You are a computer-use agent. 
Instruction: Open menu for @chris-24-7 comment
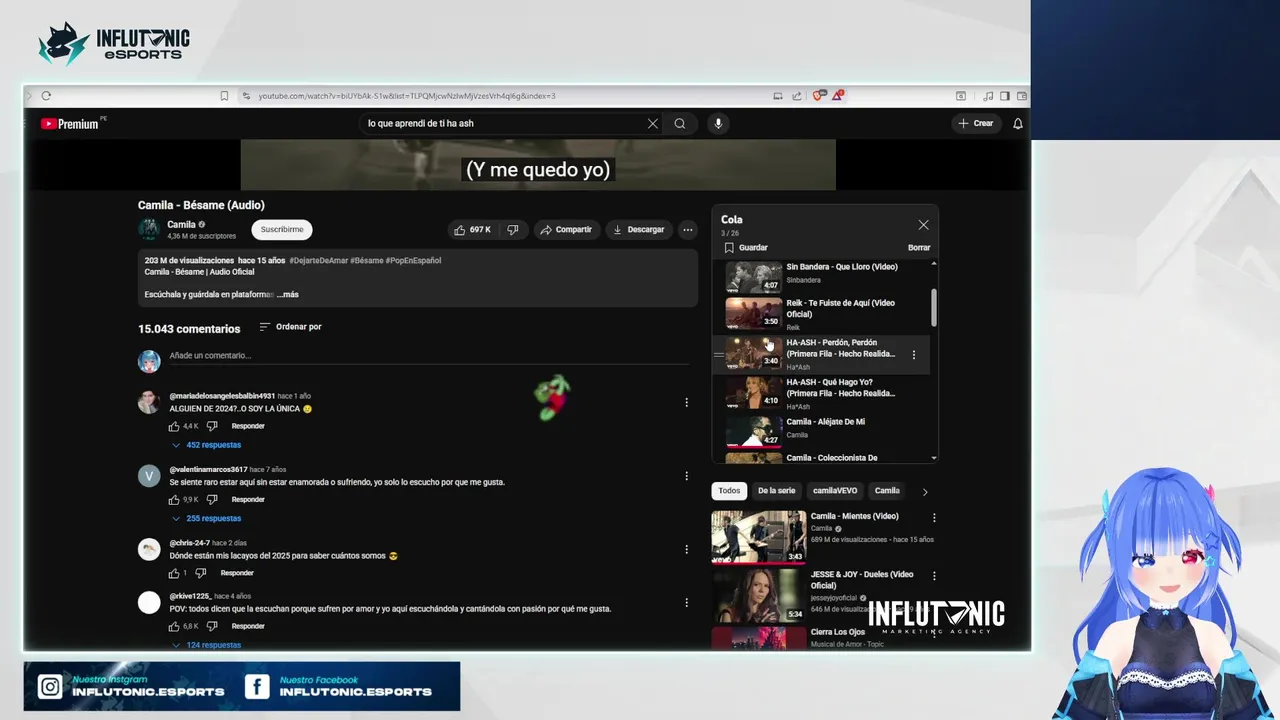coord(687,549)
